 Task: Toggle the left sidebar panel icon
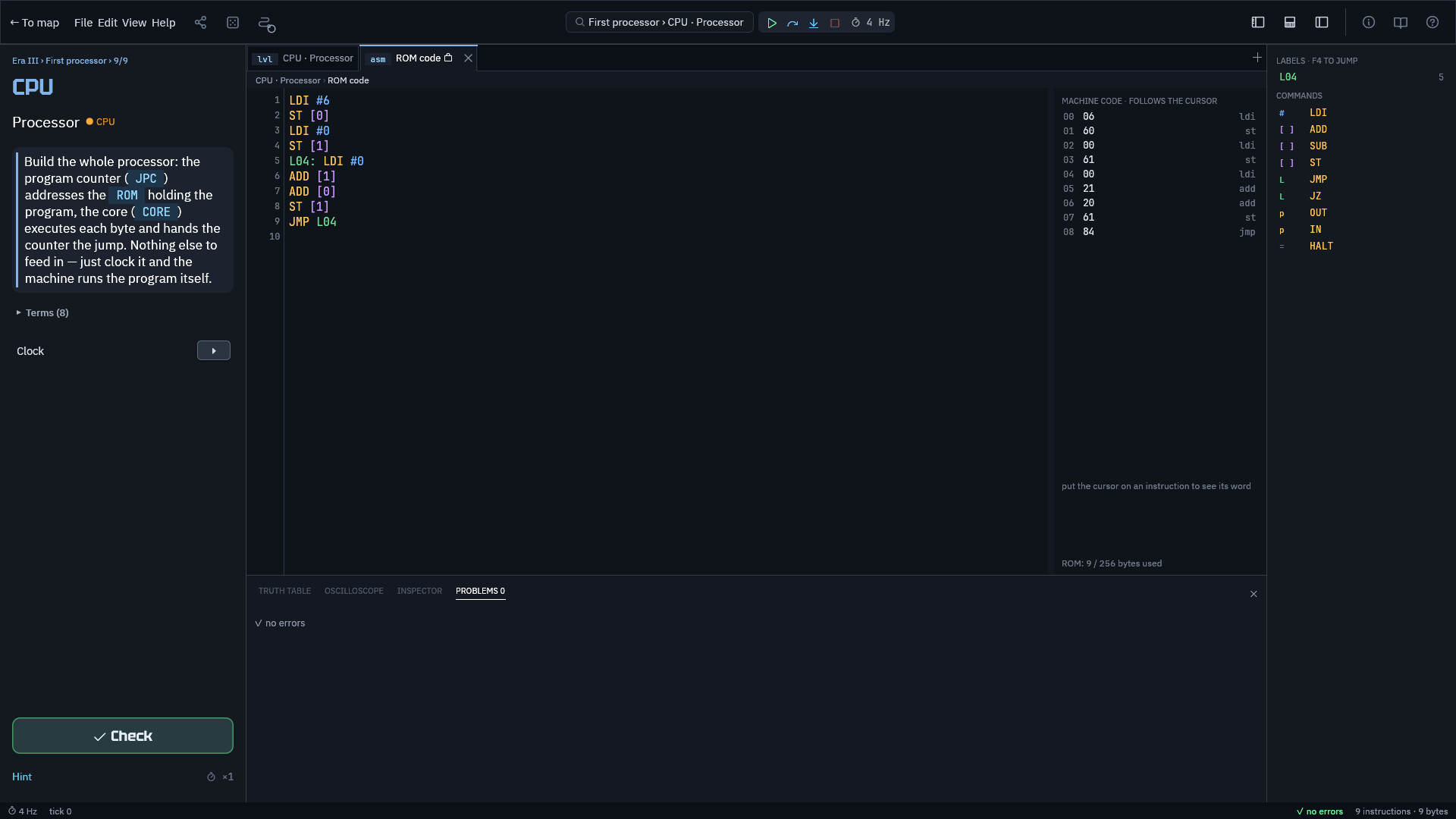click(1258, 23)
